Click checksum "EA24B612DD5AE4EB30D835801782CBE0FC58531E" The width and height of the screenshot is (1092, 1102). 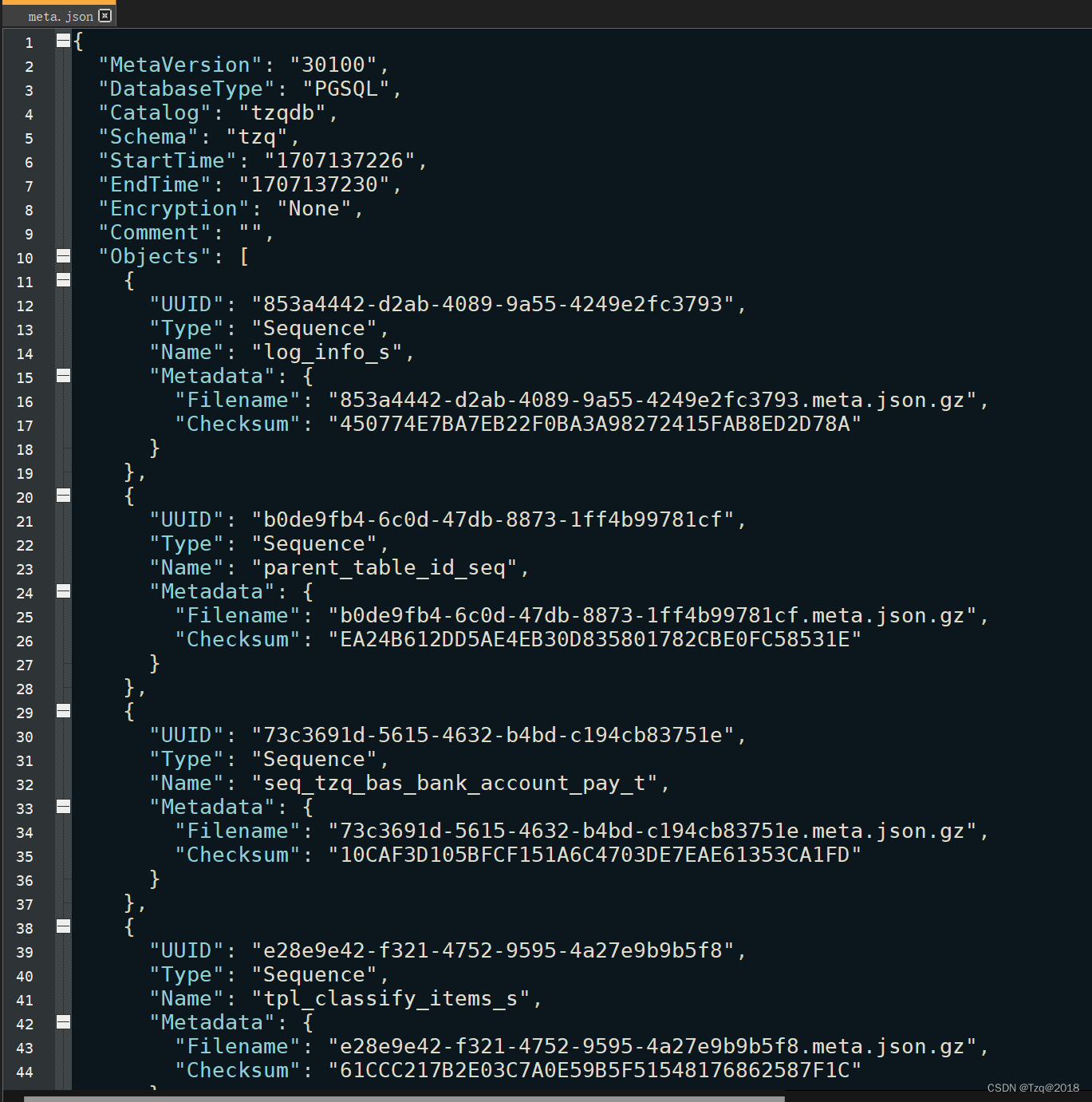(595, 639)
